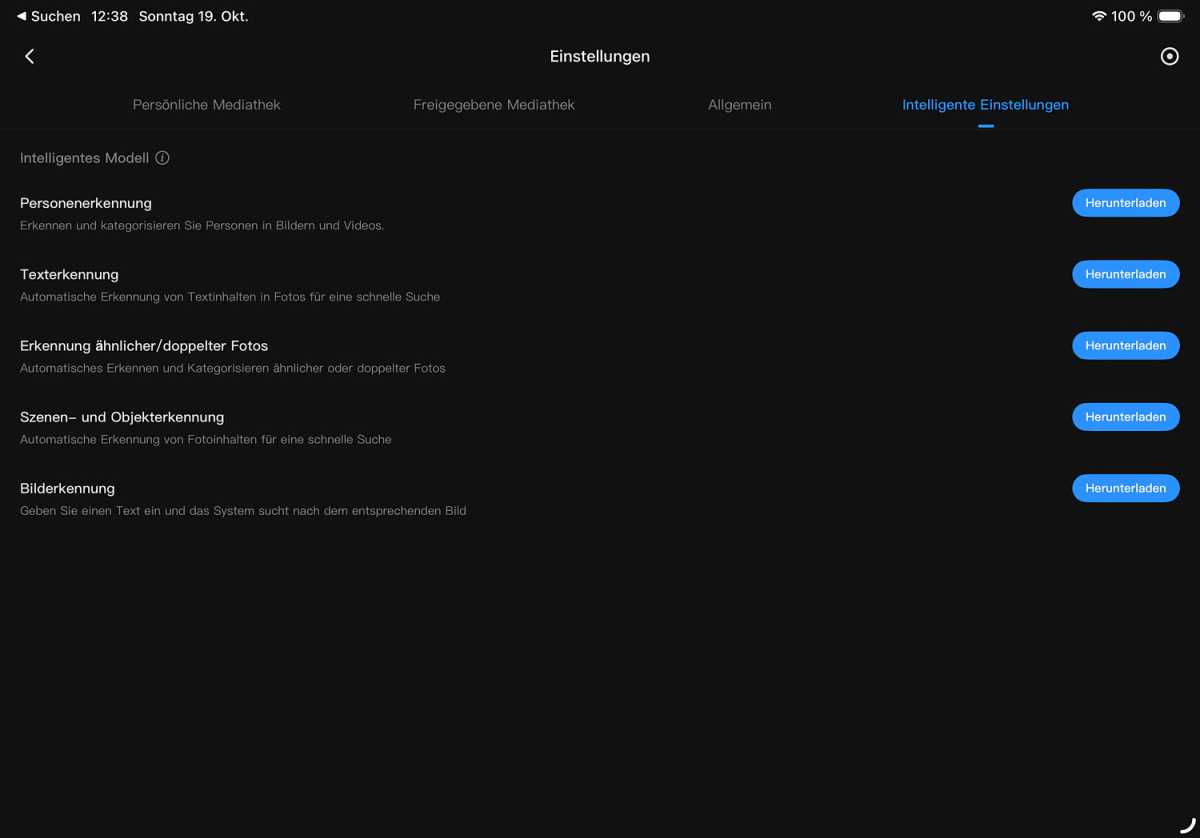Open the Freigegebene Mediathek tab
Screen dimensions: 1200x838
point(494,105)
